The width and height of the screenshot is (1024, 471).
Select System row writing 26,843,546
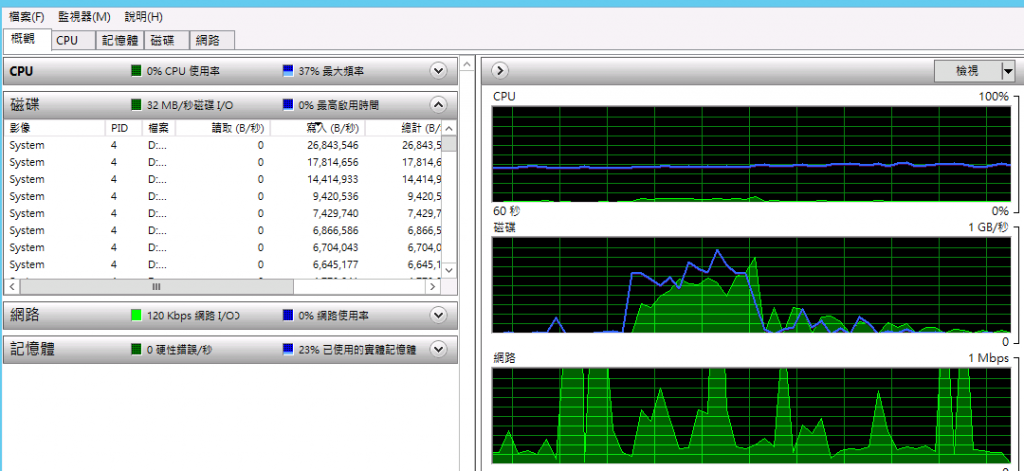(x=224, y=145)
